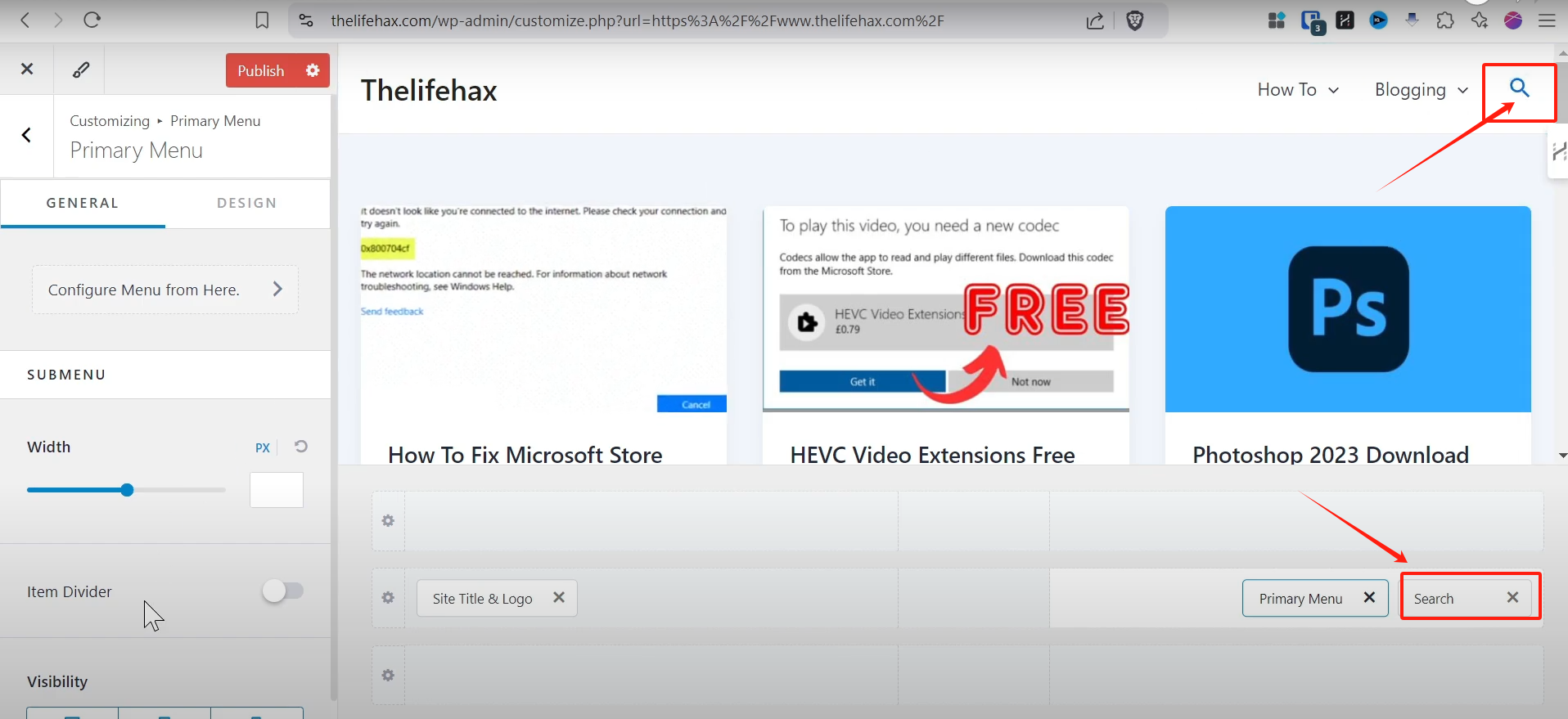Click the Width value input box

pos(277,490)
